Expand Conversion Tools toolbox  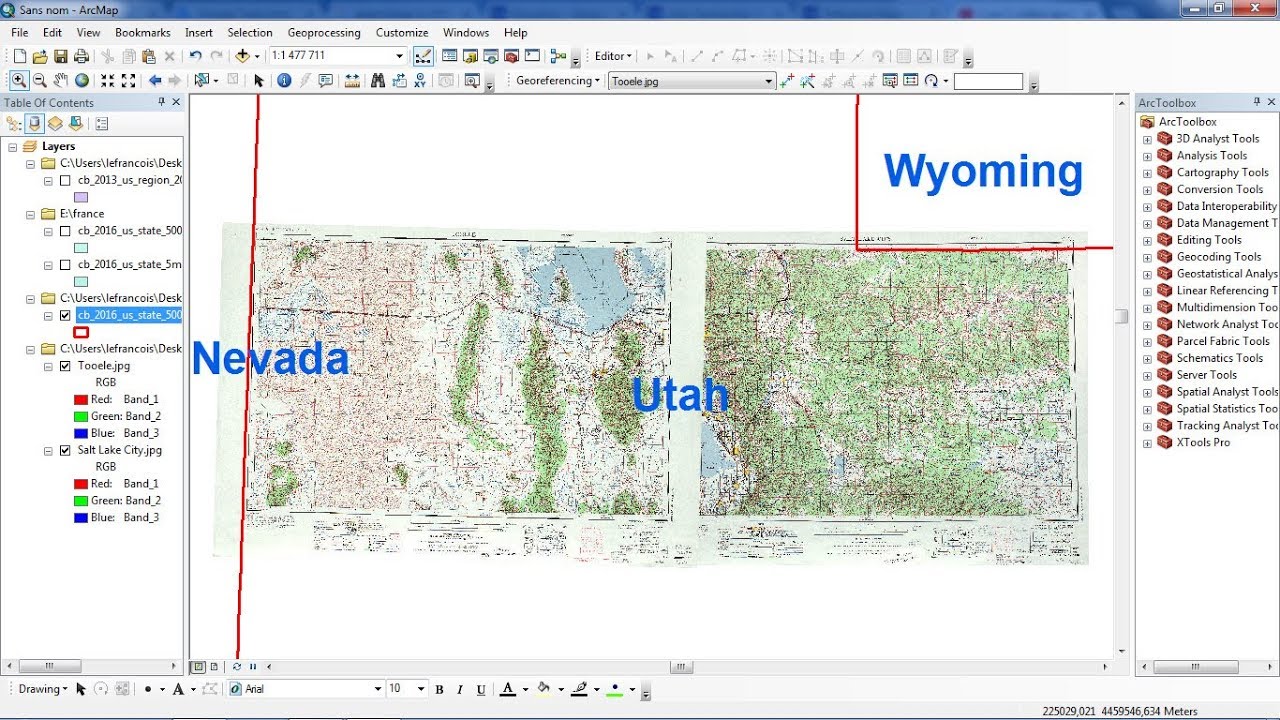[x=1148, y=190]
